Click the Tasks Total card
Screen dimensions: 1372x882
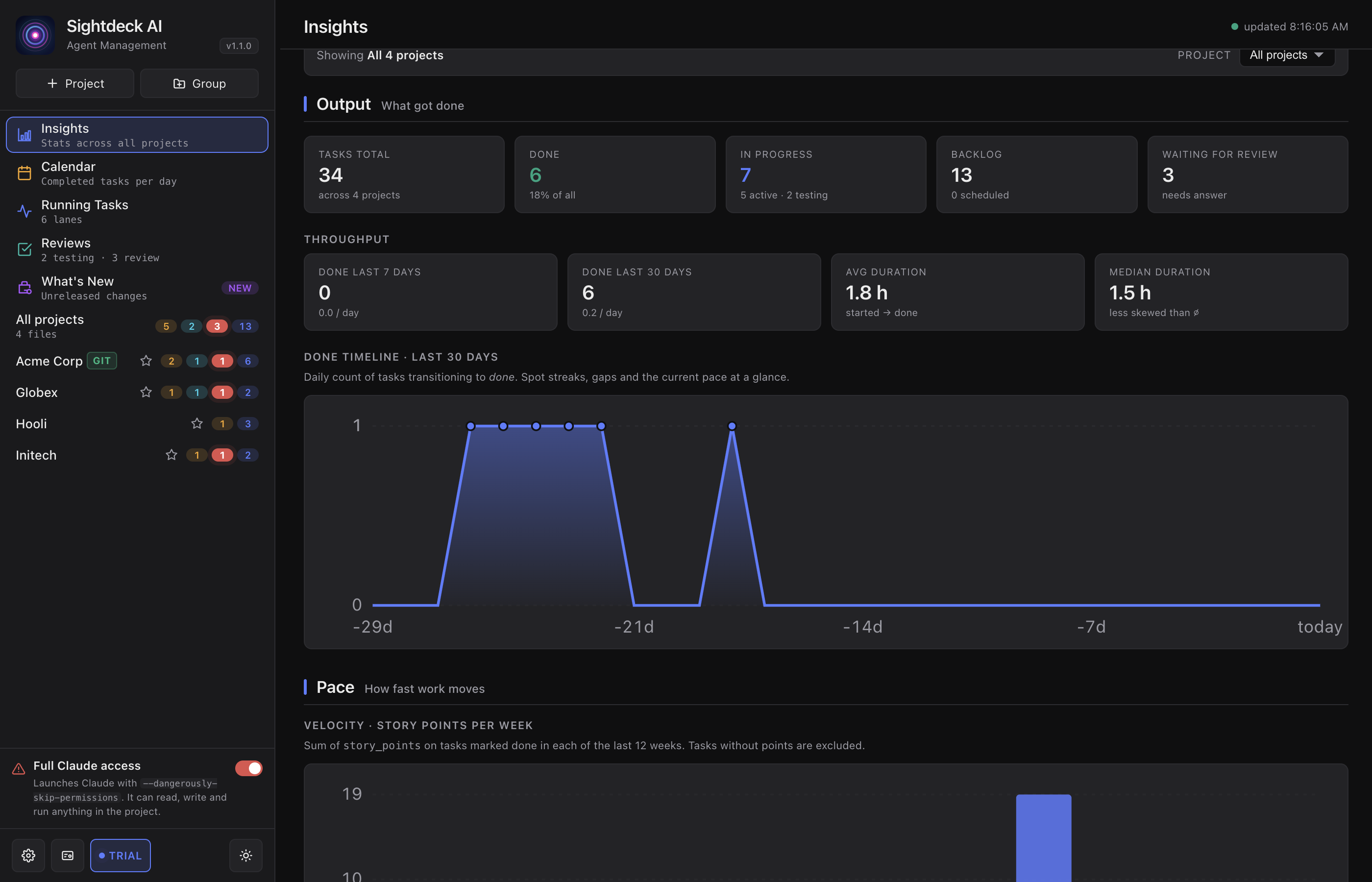tap(404, 174)
